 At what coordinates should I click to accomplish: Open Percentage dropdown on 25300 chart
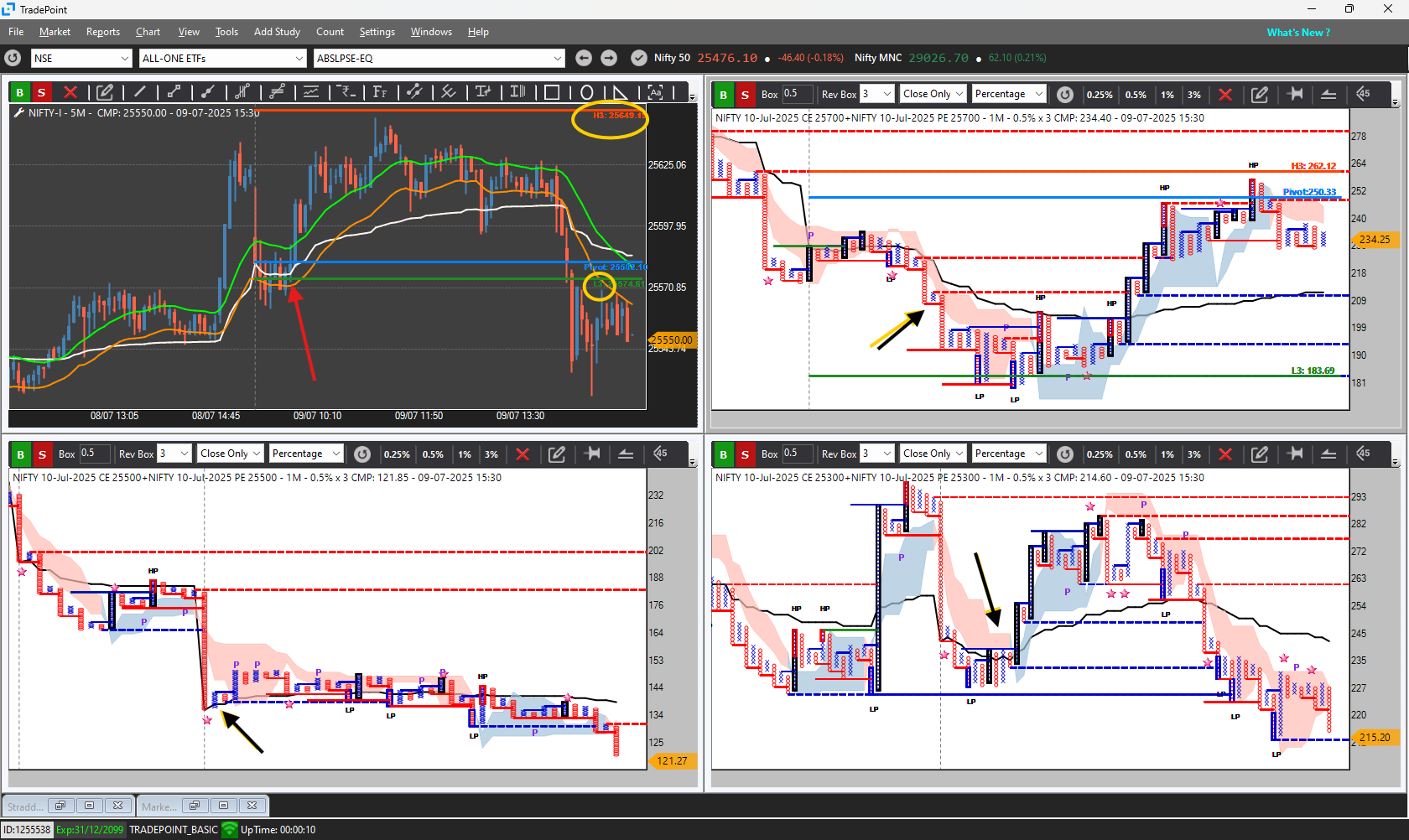(1009, 453)
